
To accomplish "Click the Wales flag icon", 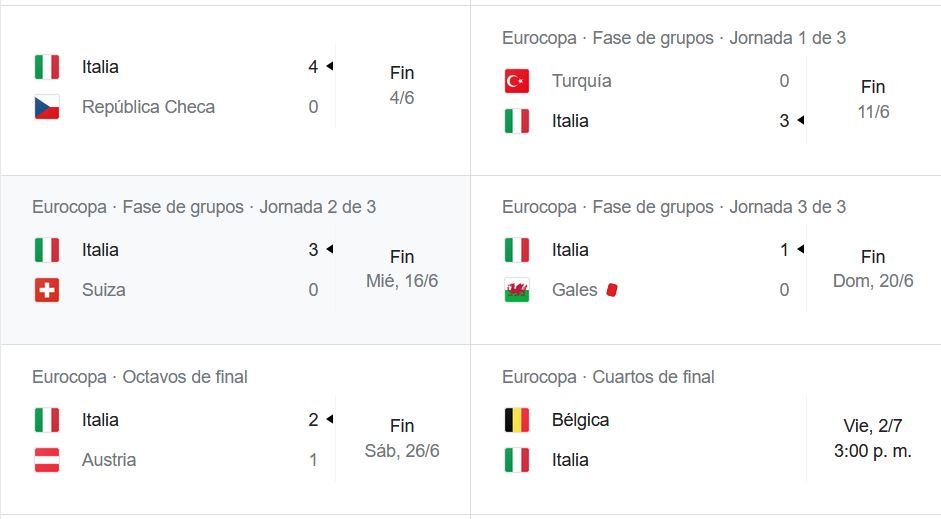I will 517,290.
